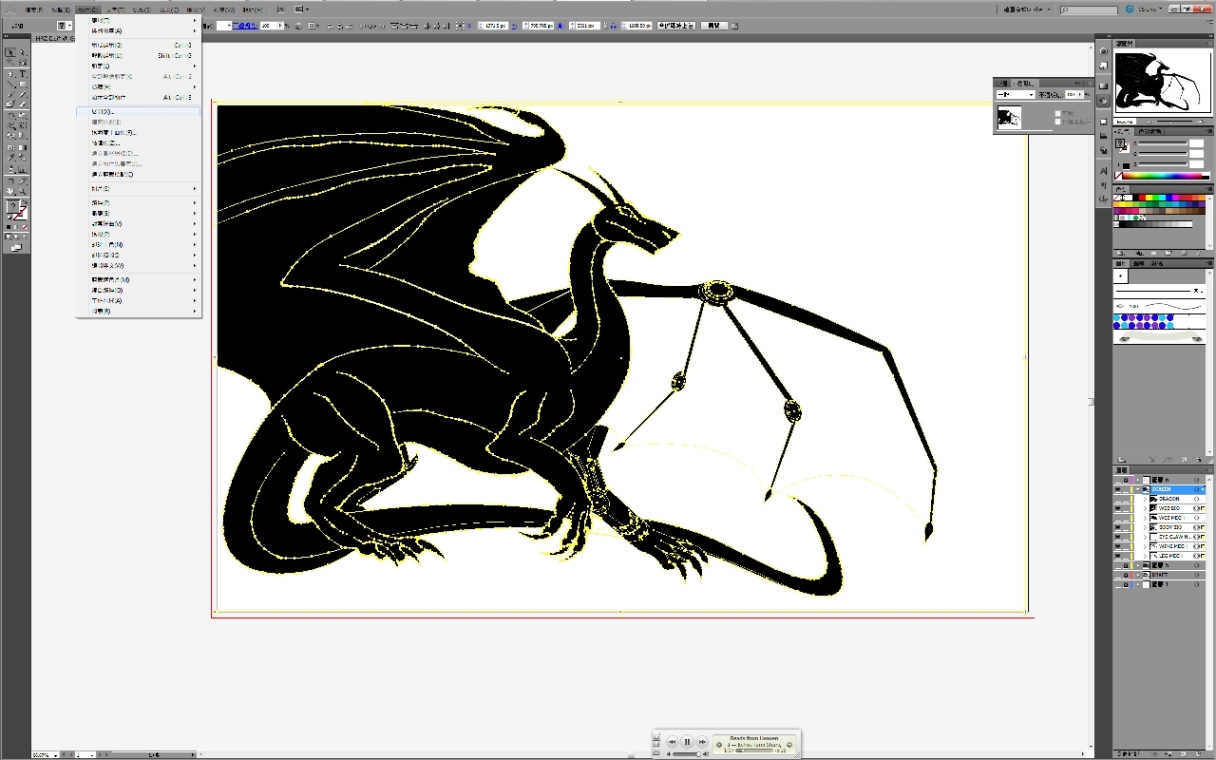This screenshot has width=1216, height=760.
Task: Click the dragon thumbnail in the Navigator panel
Action: pyautogui.click(x=1163, y=83)
